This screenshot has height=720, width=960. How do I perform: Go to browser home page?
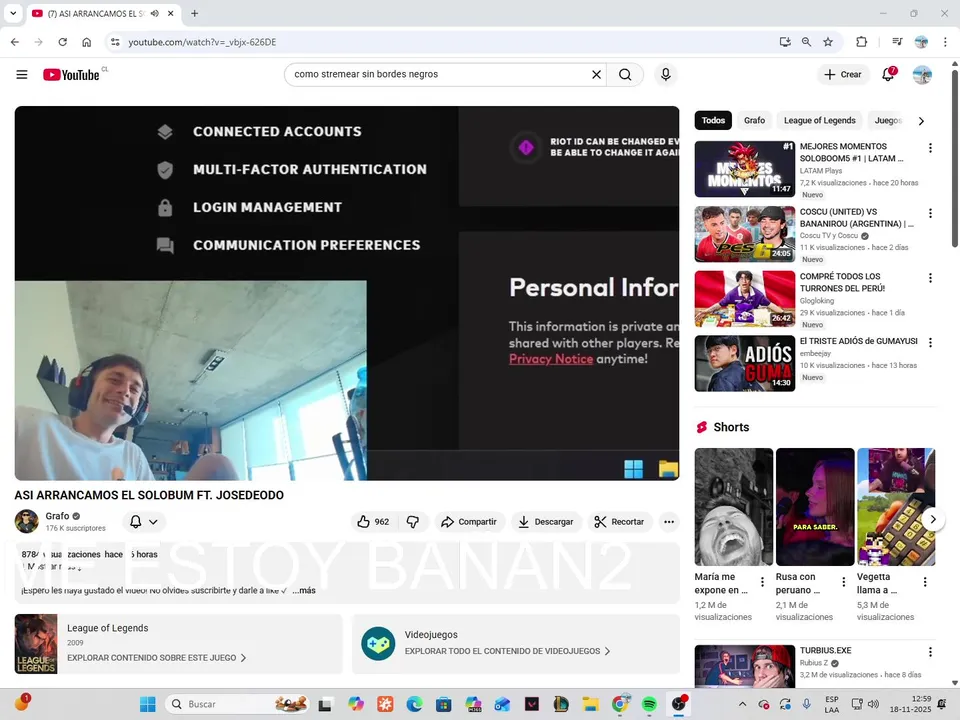[86, 42]
